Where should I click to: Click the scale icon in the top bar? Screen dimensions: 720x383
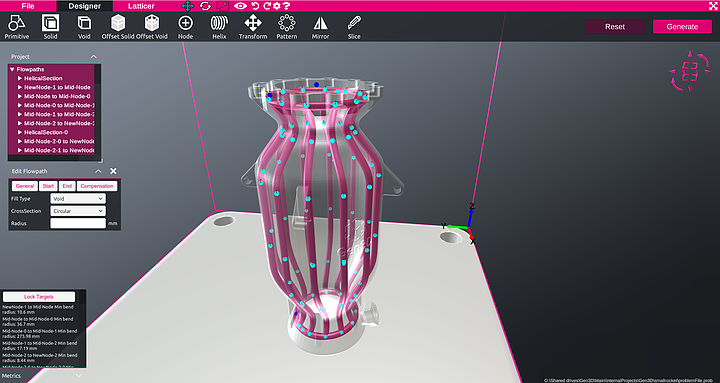click(223, 6)
